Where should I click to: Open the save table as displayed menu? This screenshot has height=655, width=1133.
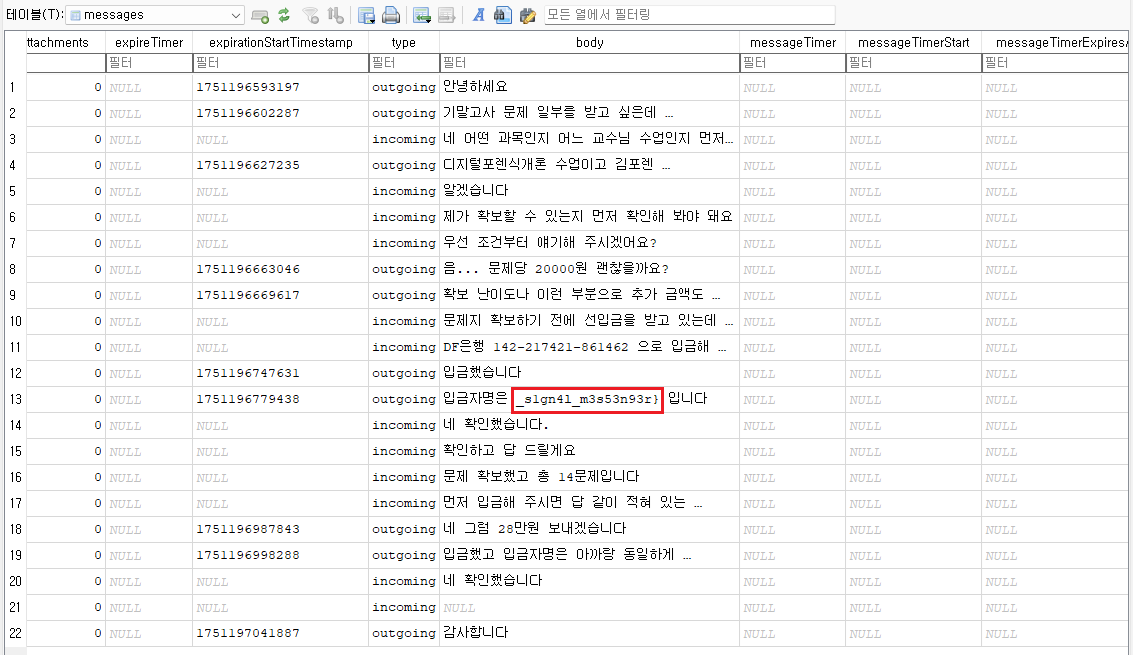coord(366,15)
